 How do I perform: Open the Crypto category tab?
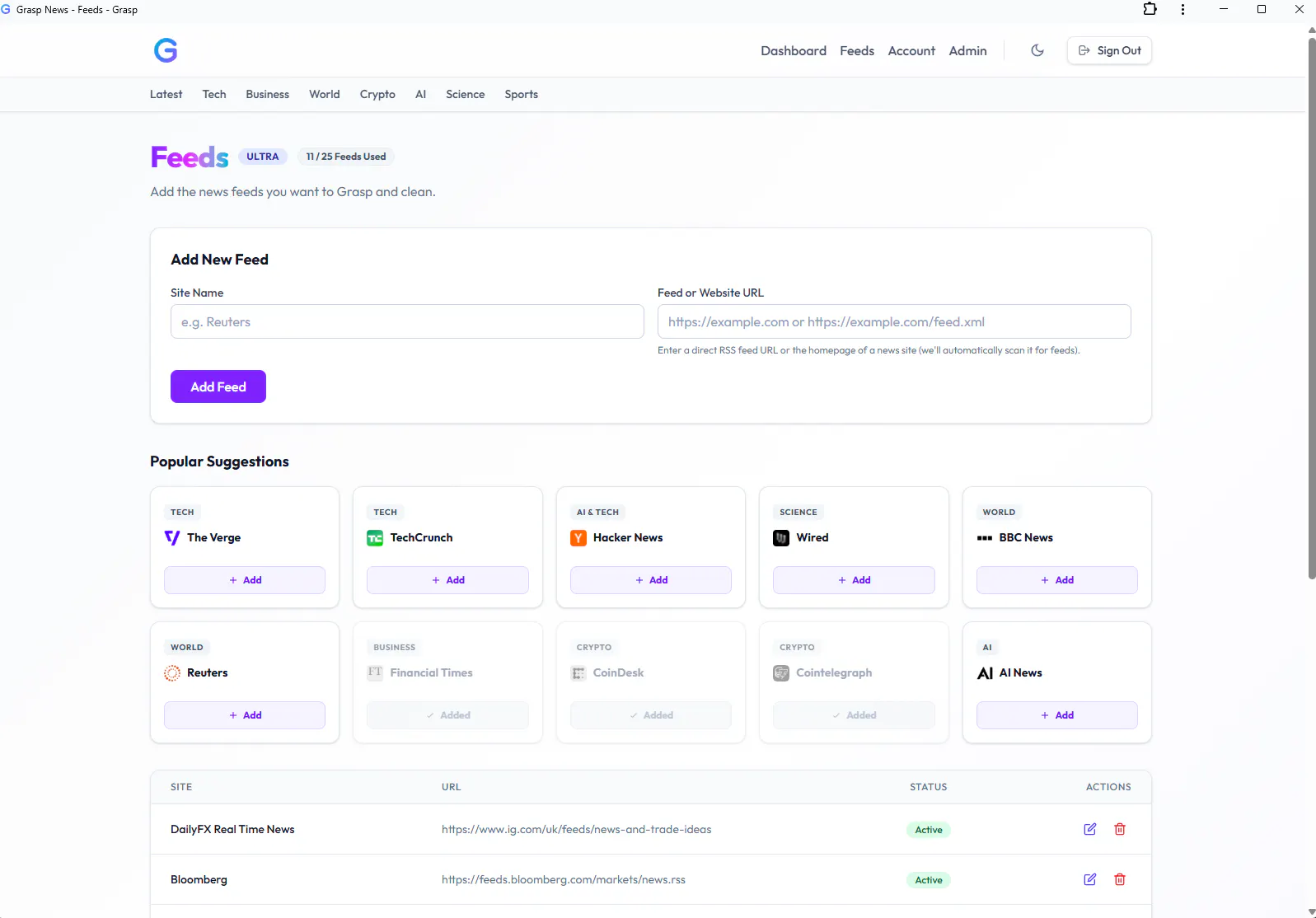(377, 94)
